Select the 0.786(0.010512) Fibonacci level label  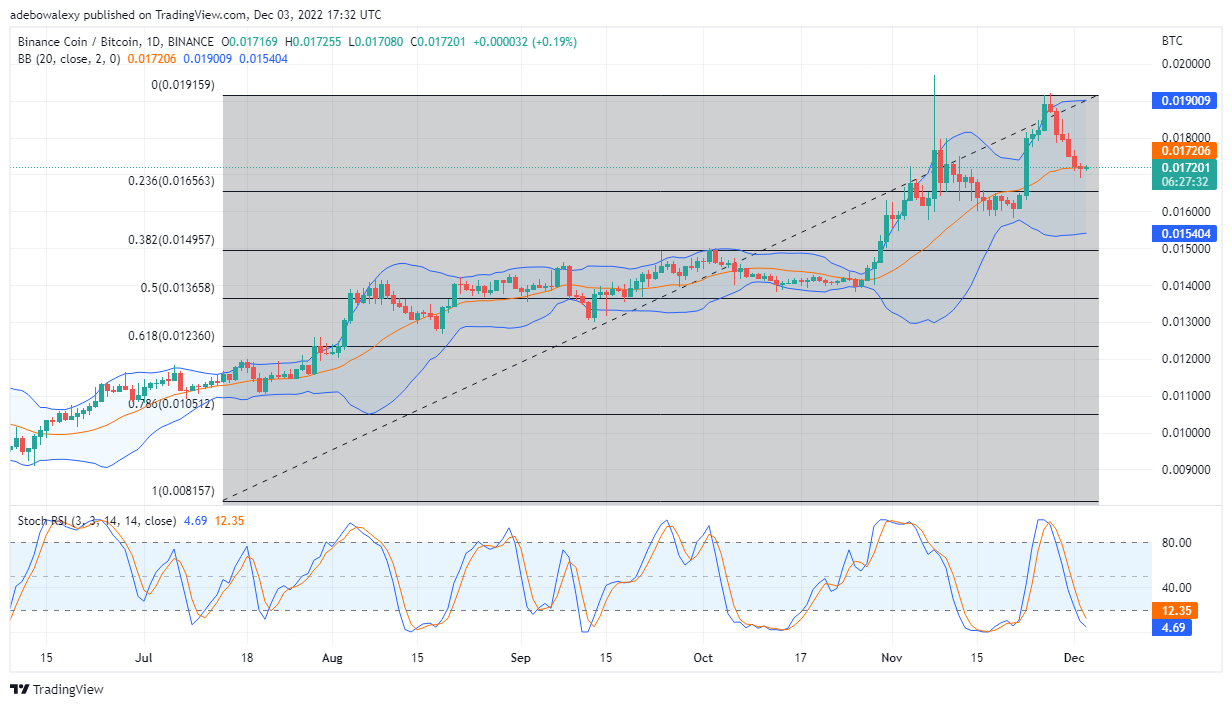[x=172, y=404]
